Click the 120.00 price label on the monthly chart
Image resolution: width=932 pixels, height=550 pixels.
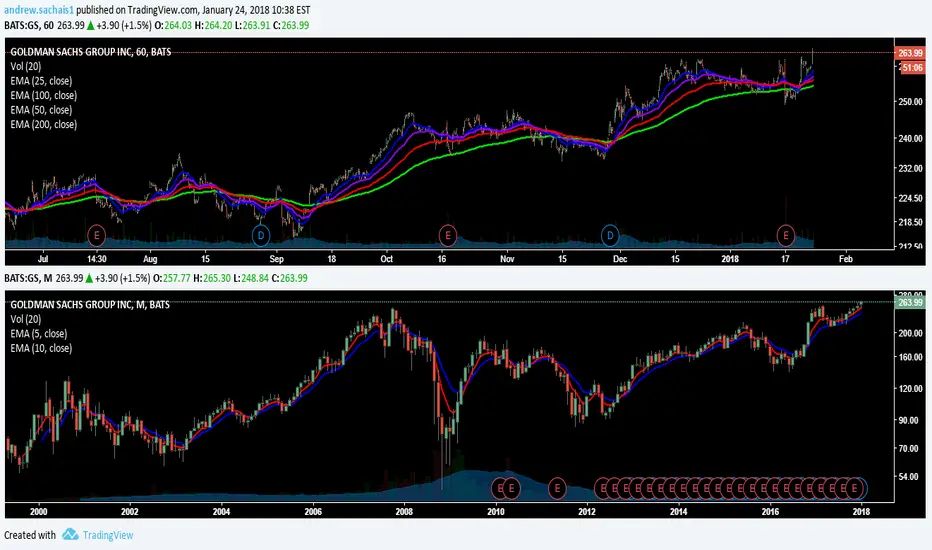[910, 388]
